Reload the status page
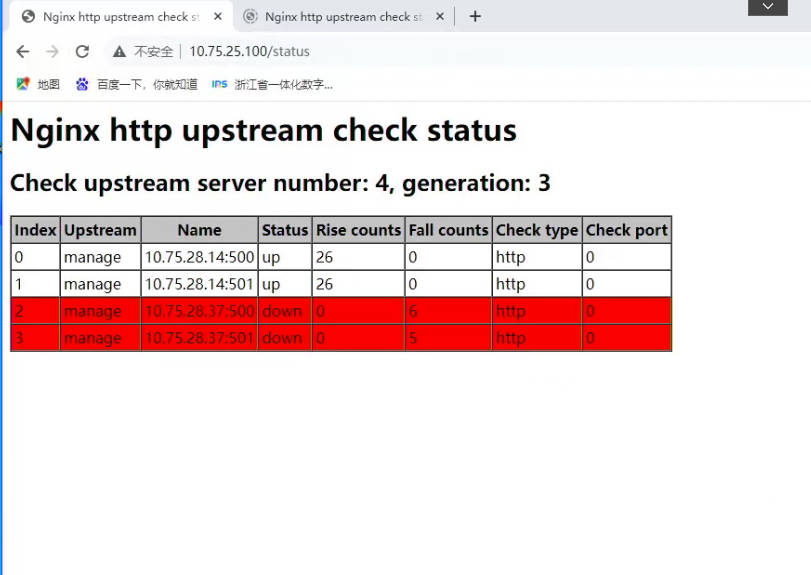This screenshot has width=811, height=575. [82, 51]
